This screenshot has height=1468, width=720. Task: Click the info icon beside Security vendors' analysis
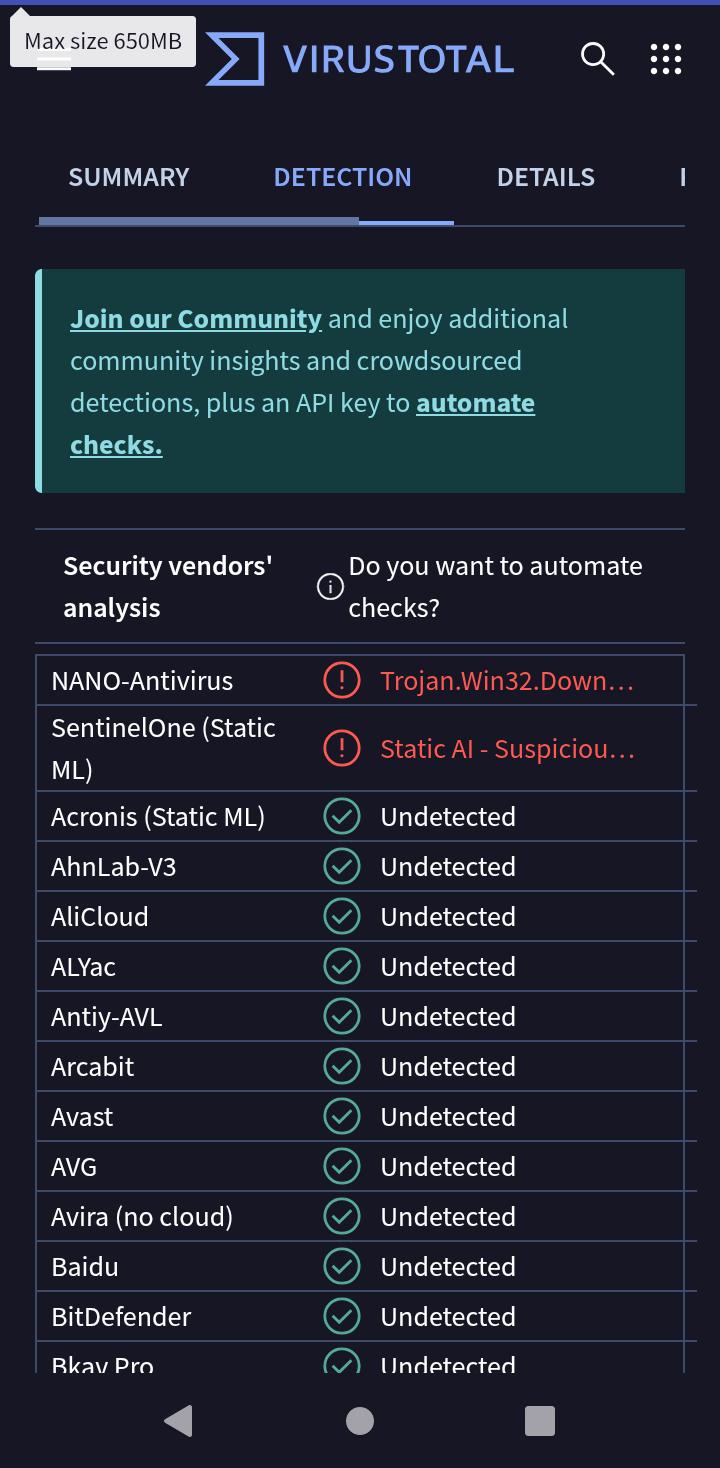point(330,587)
